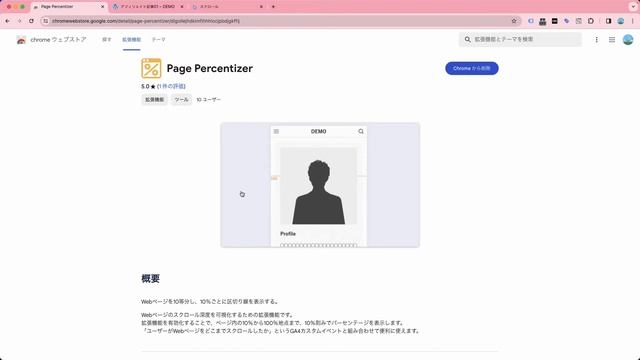This screenshot has height=360, width=640.
Task: Click the browser address bar URL
Action: point(146,21)
